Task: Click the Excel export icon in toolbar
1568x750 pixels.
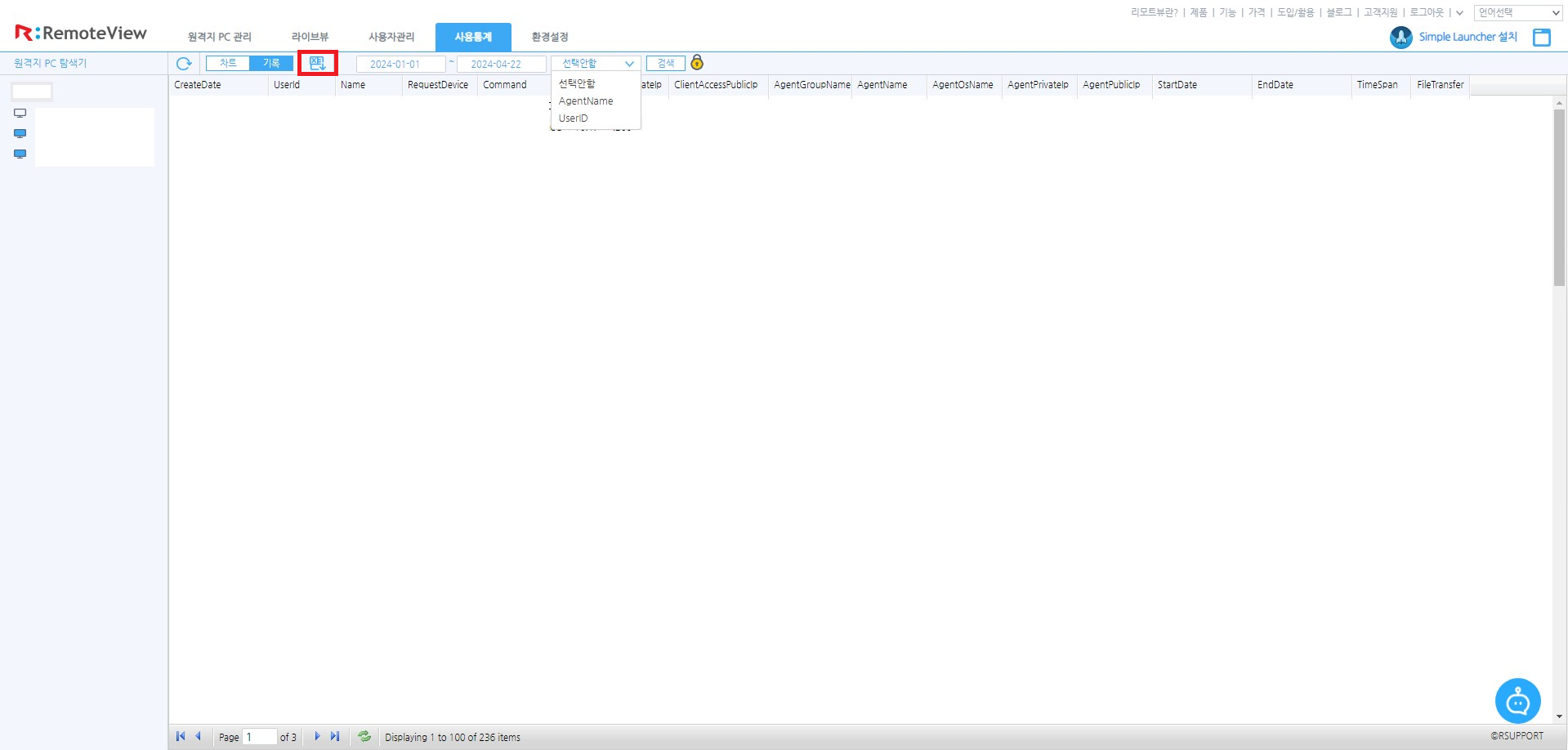Action: click(318, 63)
